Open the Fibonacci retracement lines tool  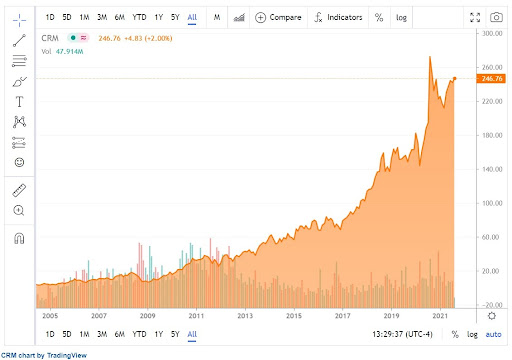click(19, 61)
